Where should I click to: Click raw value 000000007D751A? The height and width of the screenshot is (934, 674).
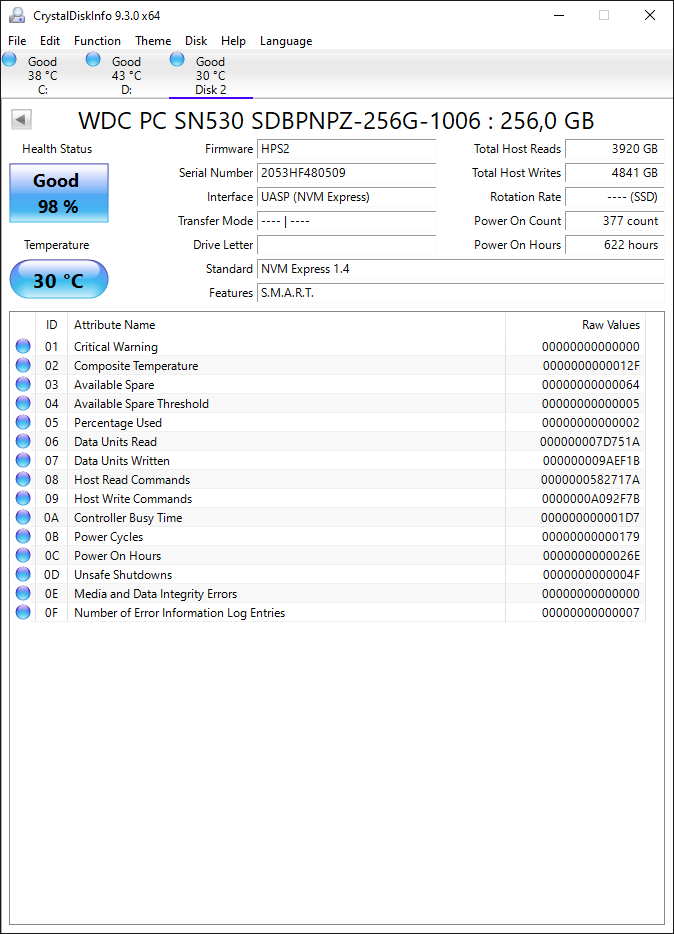pos(589,442)
